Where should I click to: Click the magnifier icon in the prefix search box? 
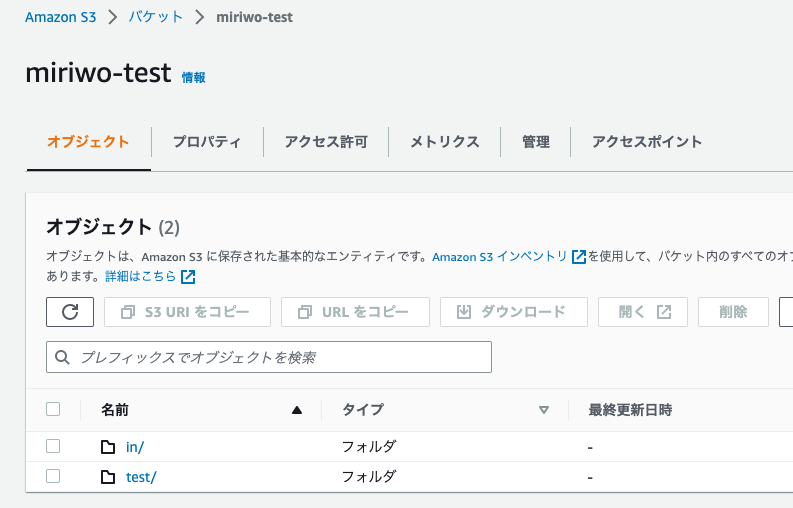click(x=62, y=357)
